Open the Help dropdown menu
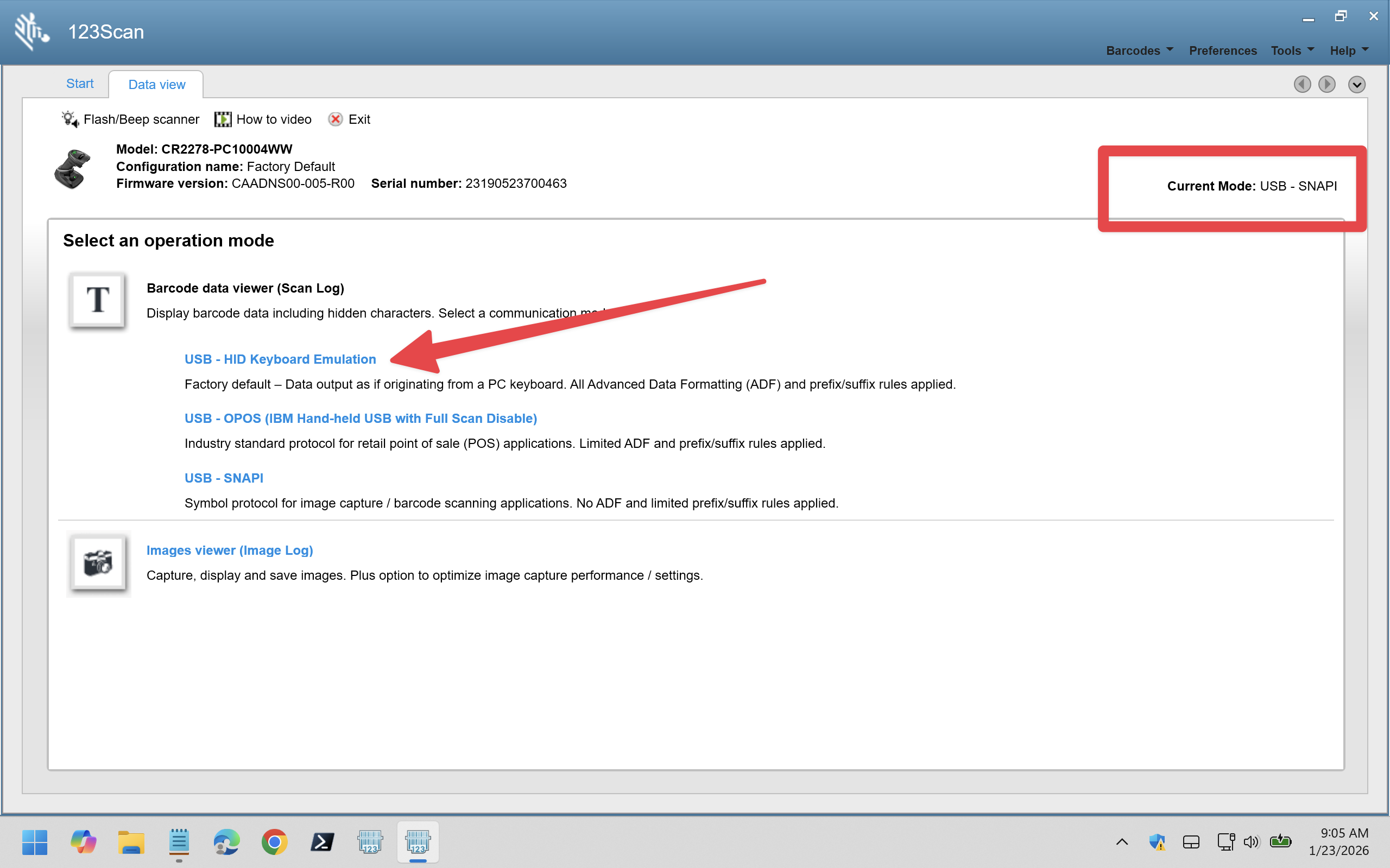 [1349, 50]
